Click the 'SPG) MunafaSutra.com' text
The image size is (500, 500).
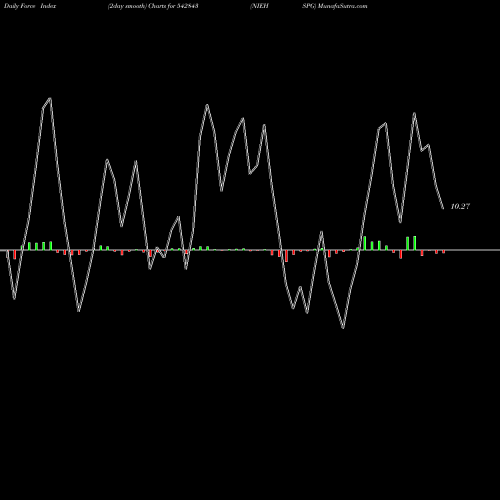tap(335, 6)
